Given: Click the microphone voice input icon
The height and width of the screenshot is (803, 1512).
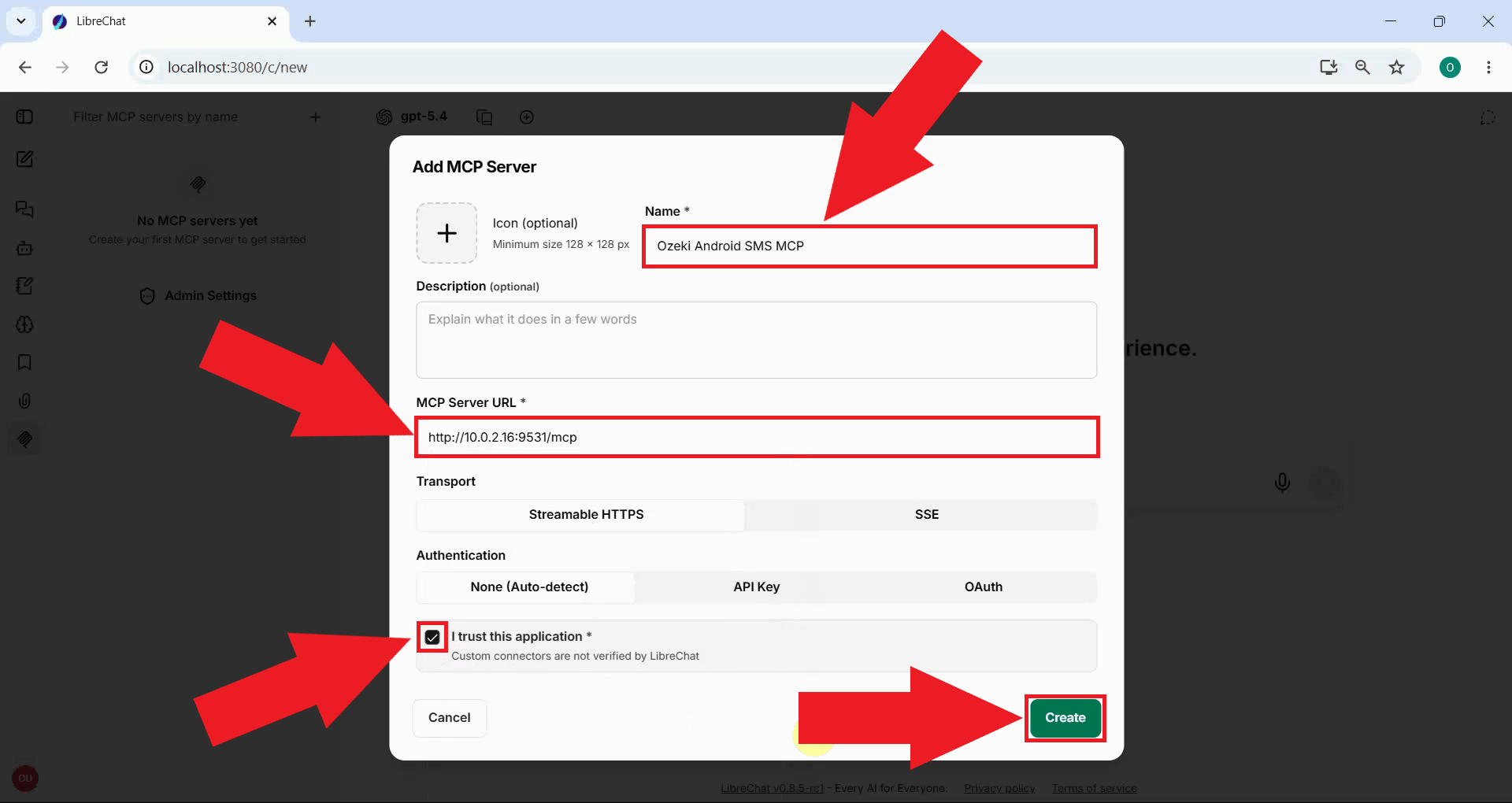Looking at the screenshot, I should point(1282,482).
